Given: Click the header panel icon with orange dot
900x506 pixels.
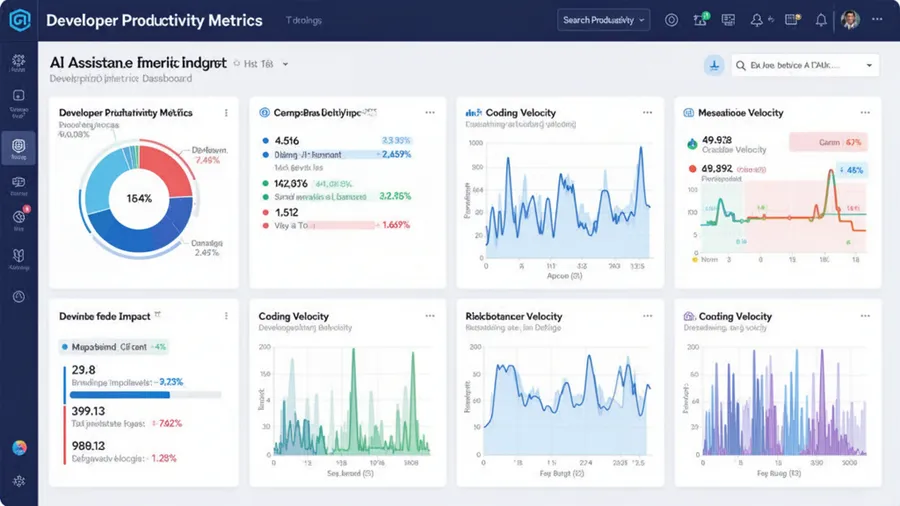Looking at the screenshot, I should coord(793,20).
